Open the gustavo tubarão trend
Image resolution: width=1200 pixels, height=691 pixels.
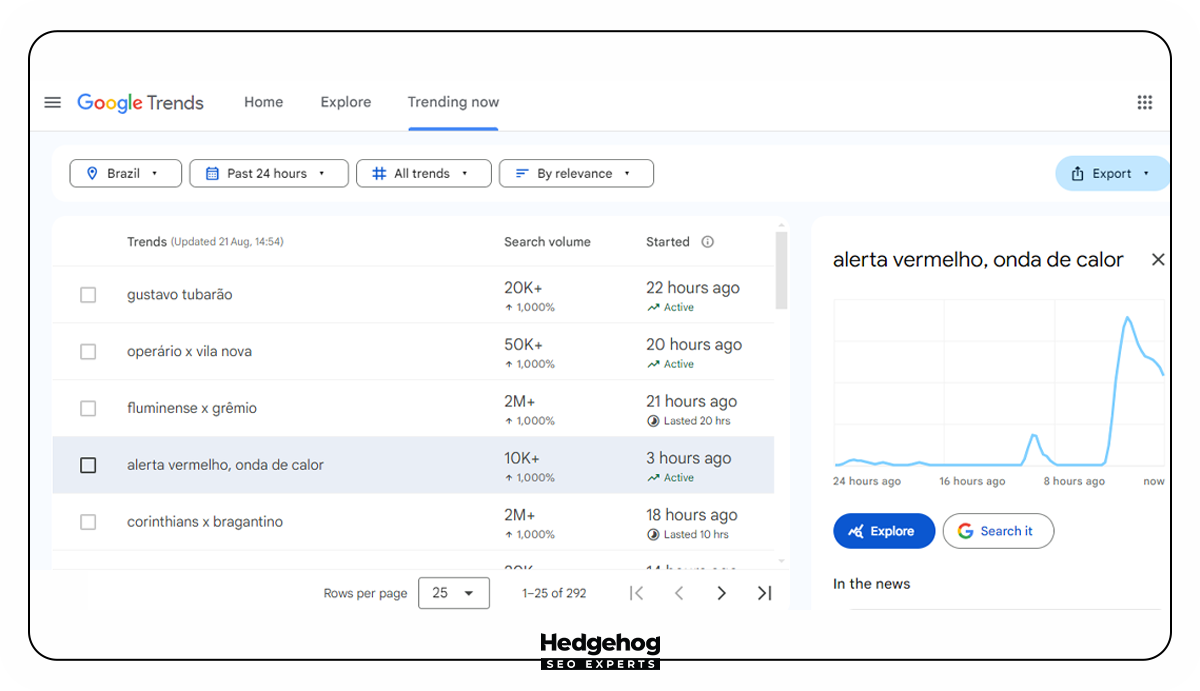pyautogui.click(x=180, y=295)
